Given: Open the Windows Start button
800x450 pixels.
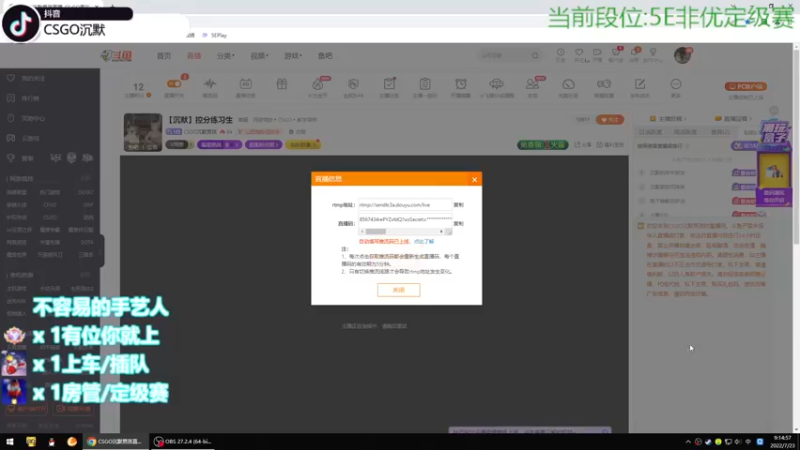Looking at the screenshot, I should [10, 442].
